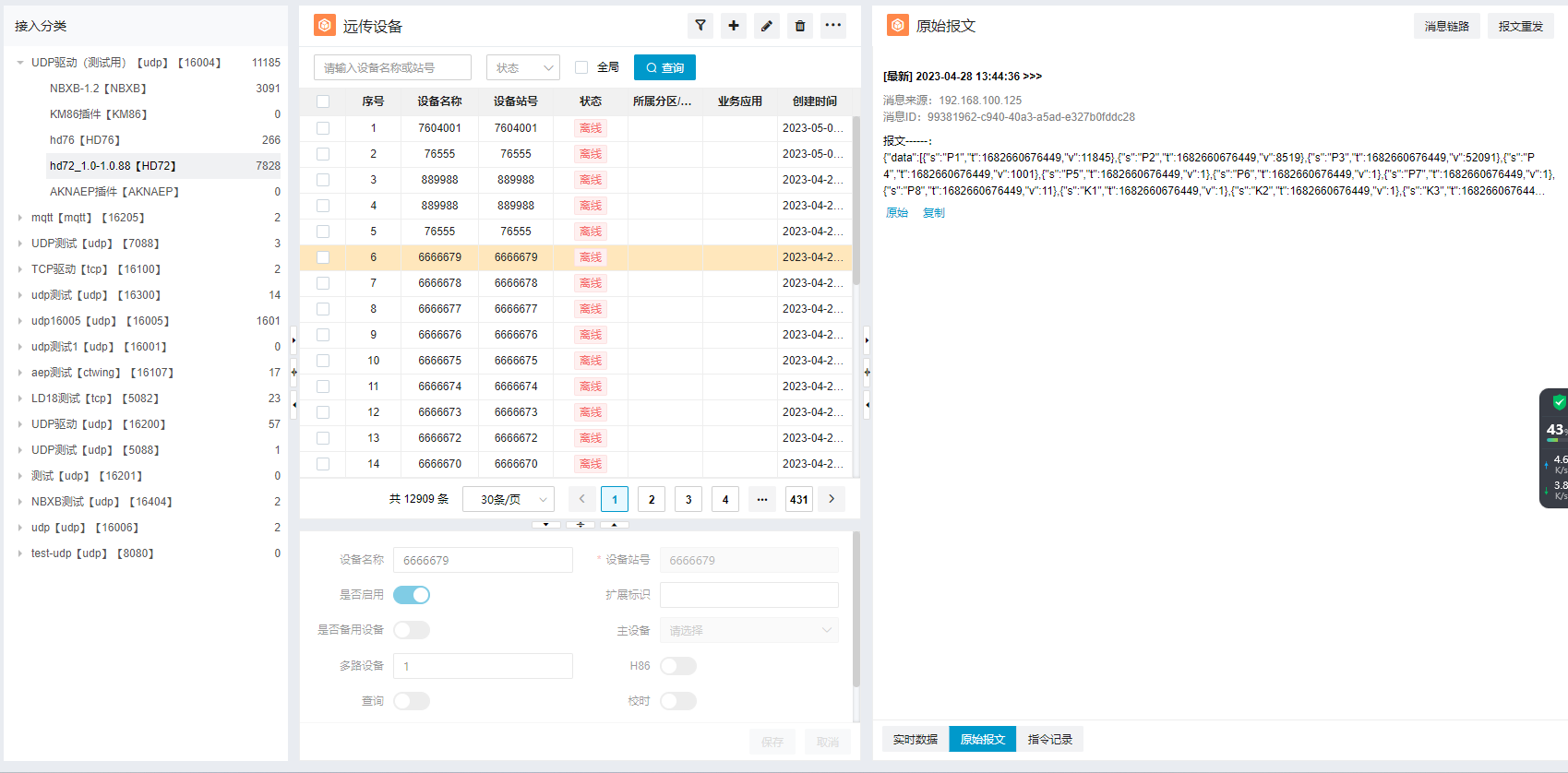Expand the mqtt [mqtt] 16205 node
Screen dimensions: 1568x773
tap(20, 218)
